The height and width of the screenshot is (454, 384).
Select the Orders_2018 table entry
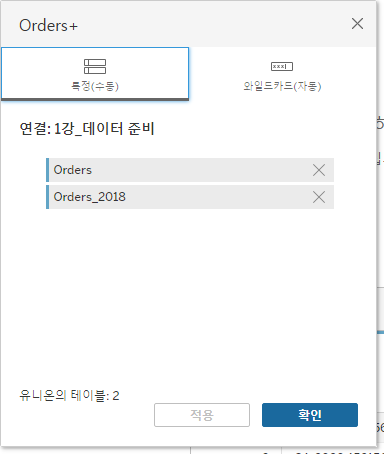click(190, 197)
